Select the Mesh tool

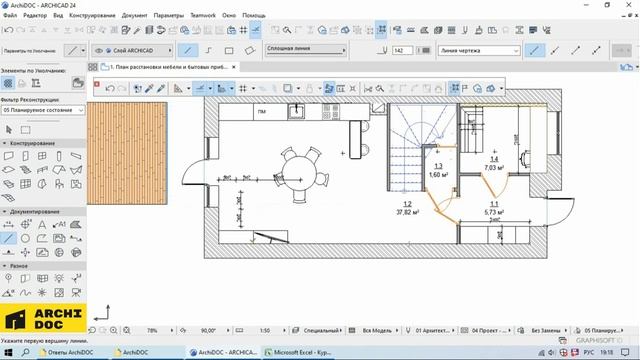8,198
